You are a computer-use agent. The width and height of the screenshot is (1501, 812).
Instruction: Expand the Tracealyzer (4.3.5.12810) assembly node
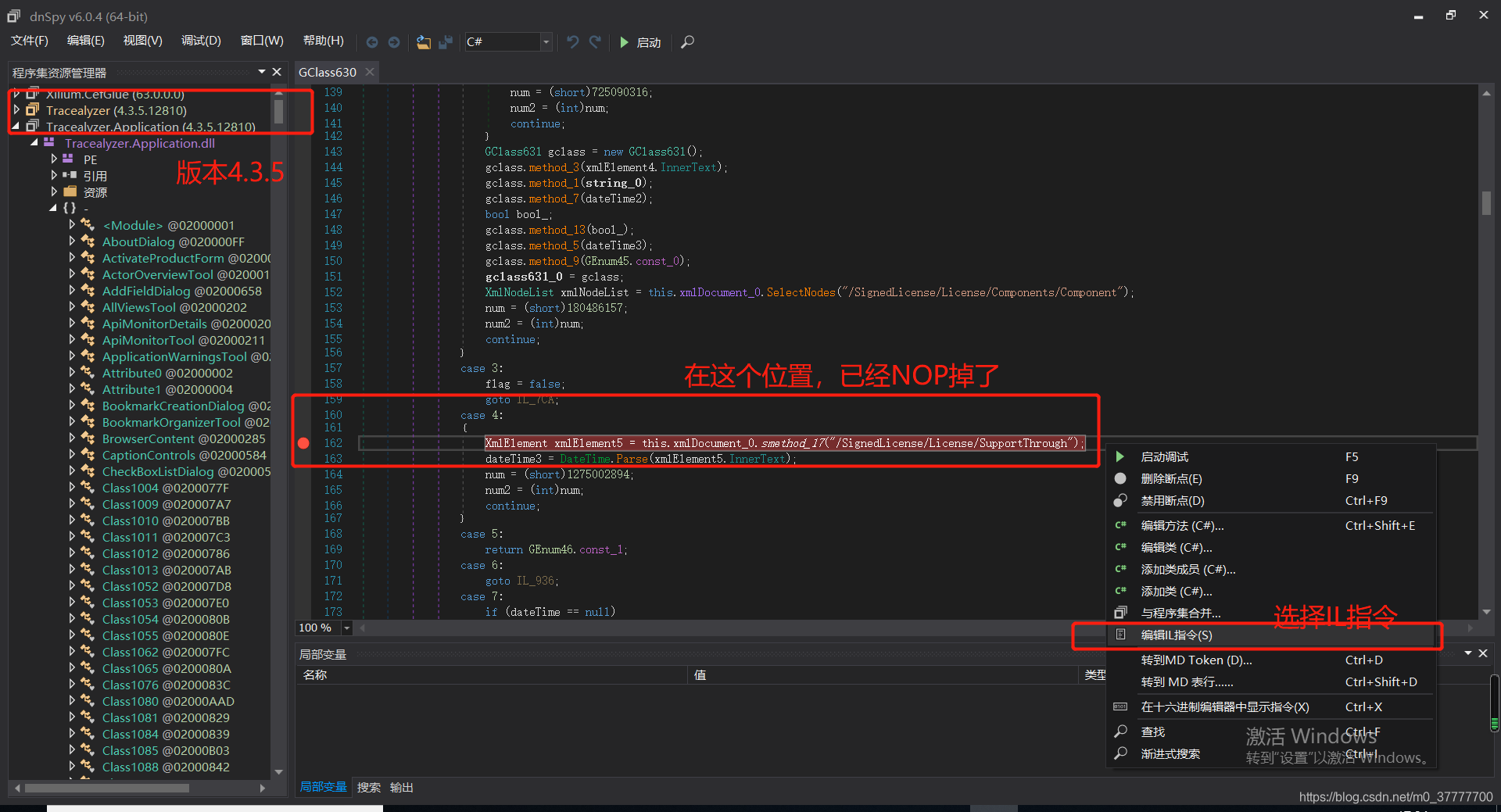(x=16, y=110)
